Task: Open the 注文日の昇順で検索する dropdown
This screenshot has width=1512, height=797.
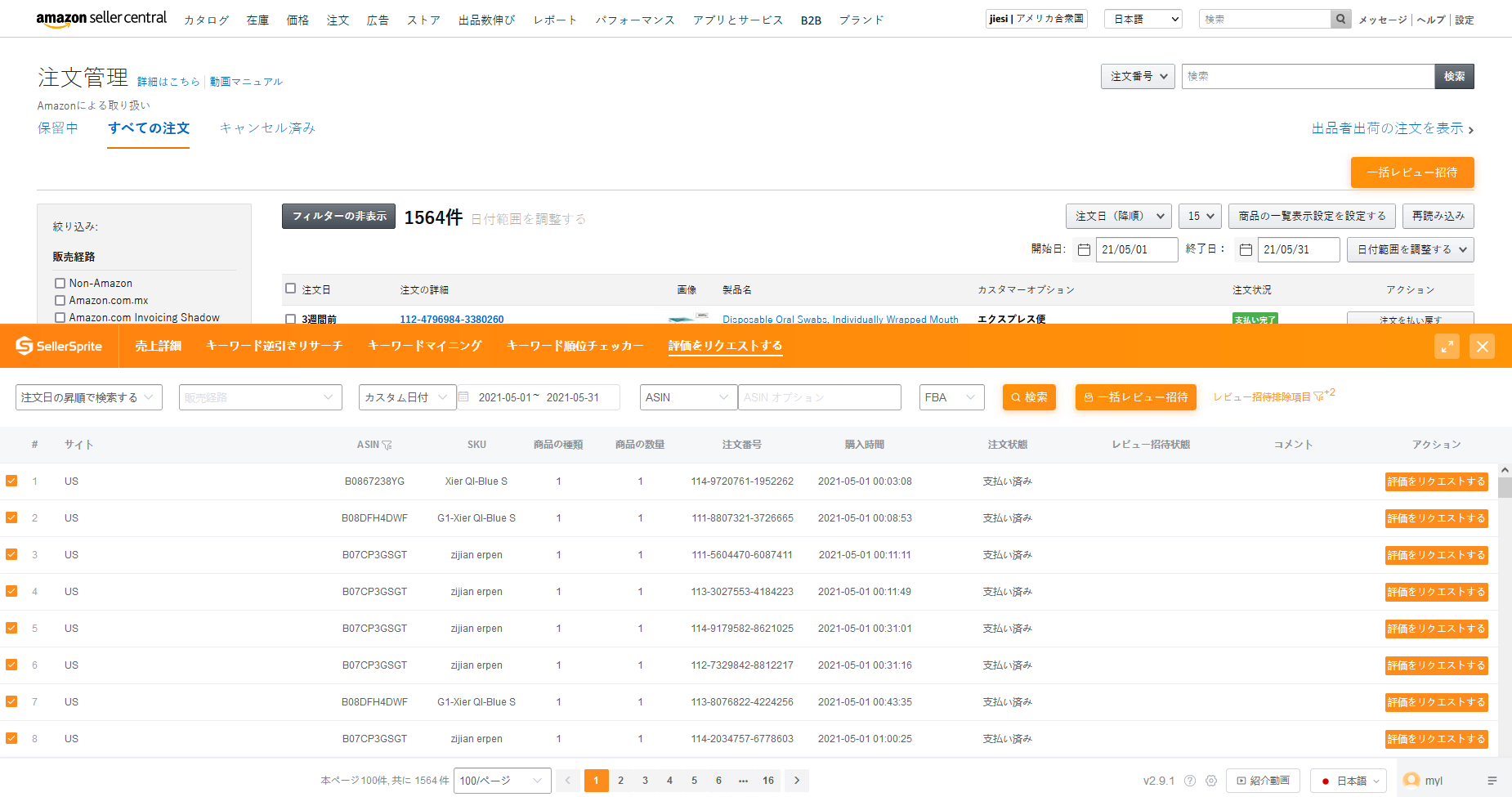Action: point(88,397)
